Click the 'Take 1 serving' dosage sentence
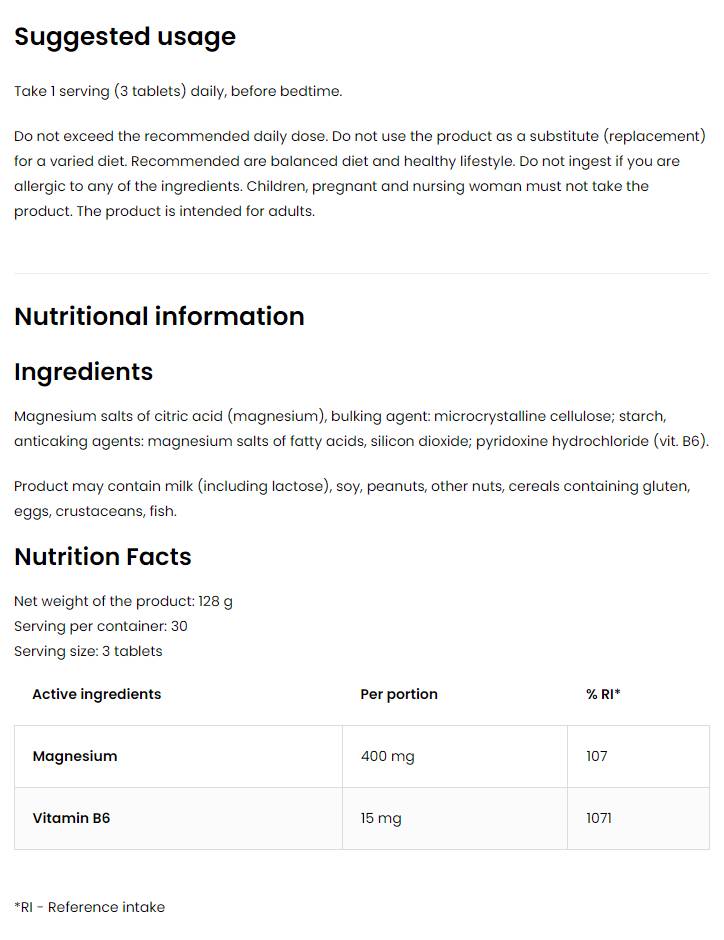This screenshot has width=724, height=940. (178, 91)
